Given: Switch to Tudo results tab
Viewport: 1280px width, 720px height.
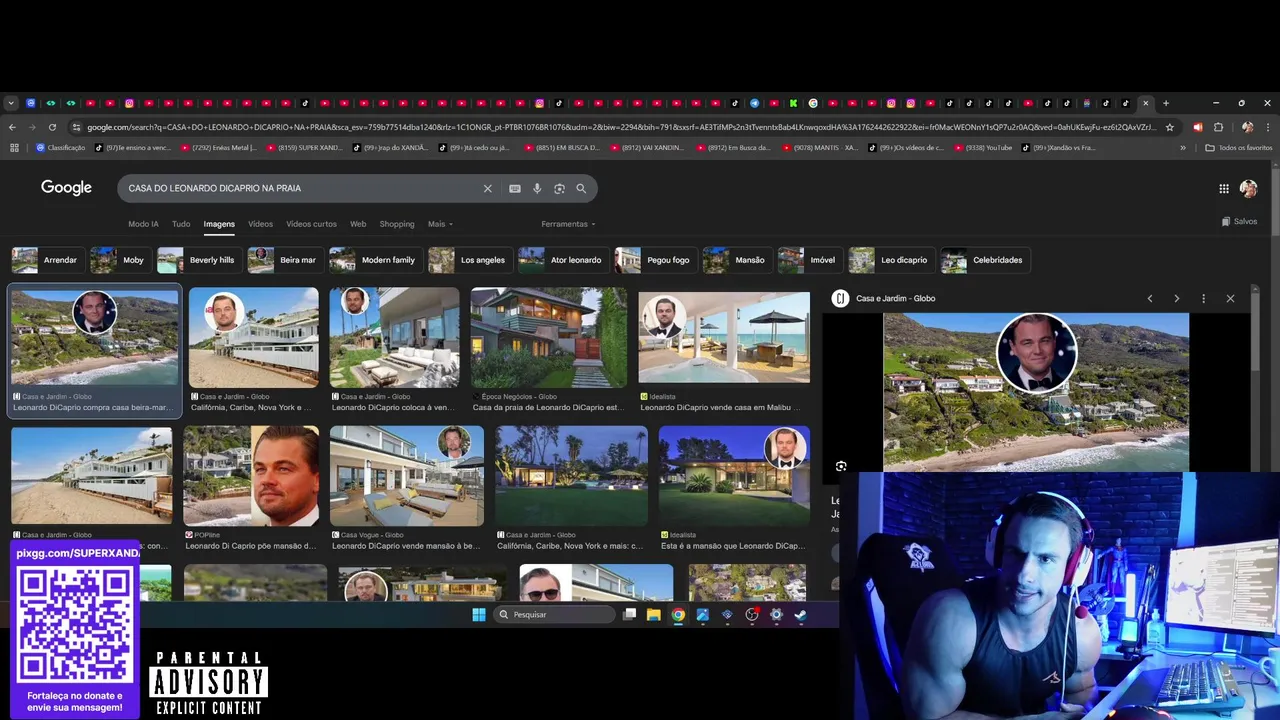Looking at the screenshot, I should tap(181, 224).
